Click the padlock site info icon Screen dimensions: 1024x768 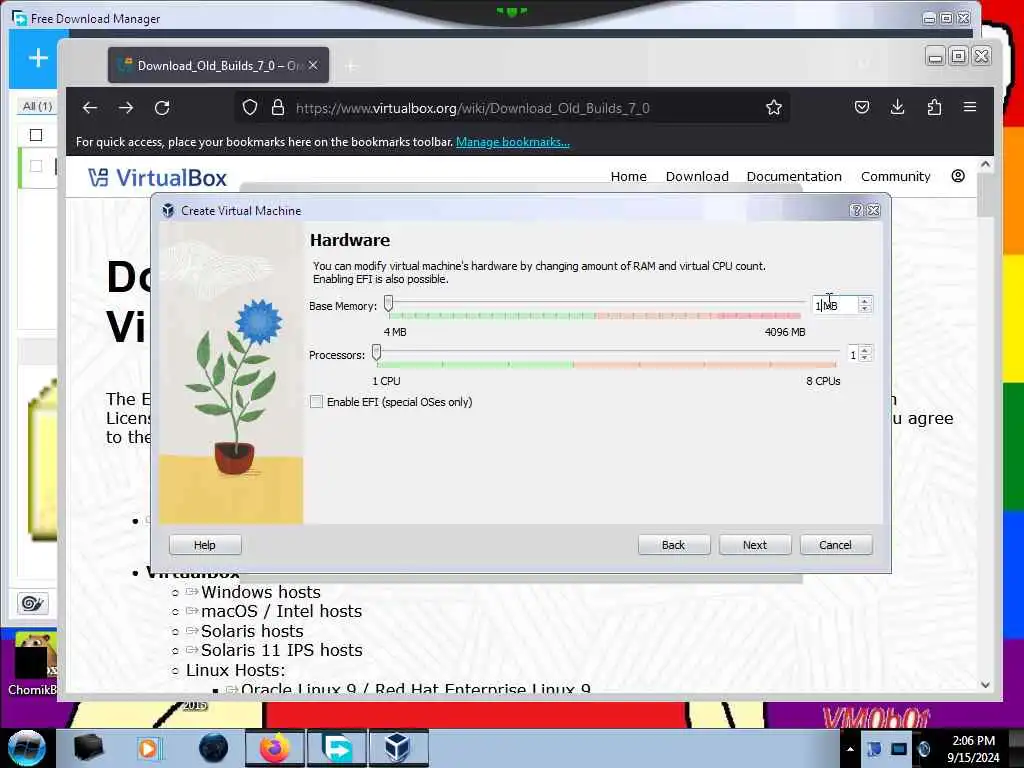click(x=278, y=108)
